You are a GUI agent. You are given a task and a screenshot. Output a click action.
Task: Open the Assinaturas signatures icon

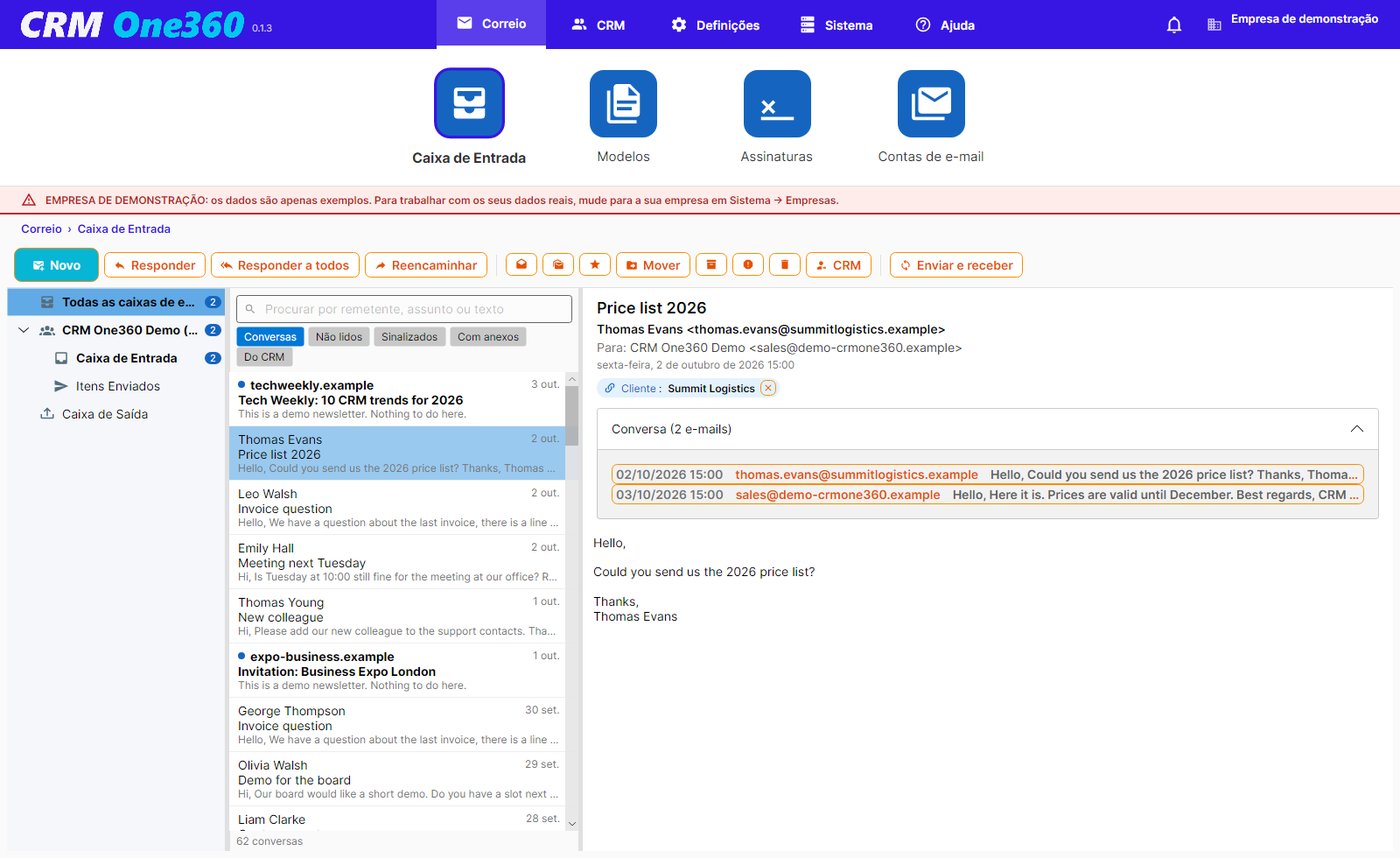tap(777, 104)
